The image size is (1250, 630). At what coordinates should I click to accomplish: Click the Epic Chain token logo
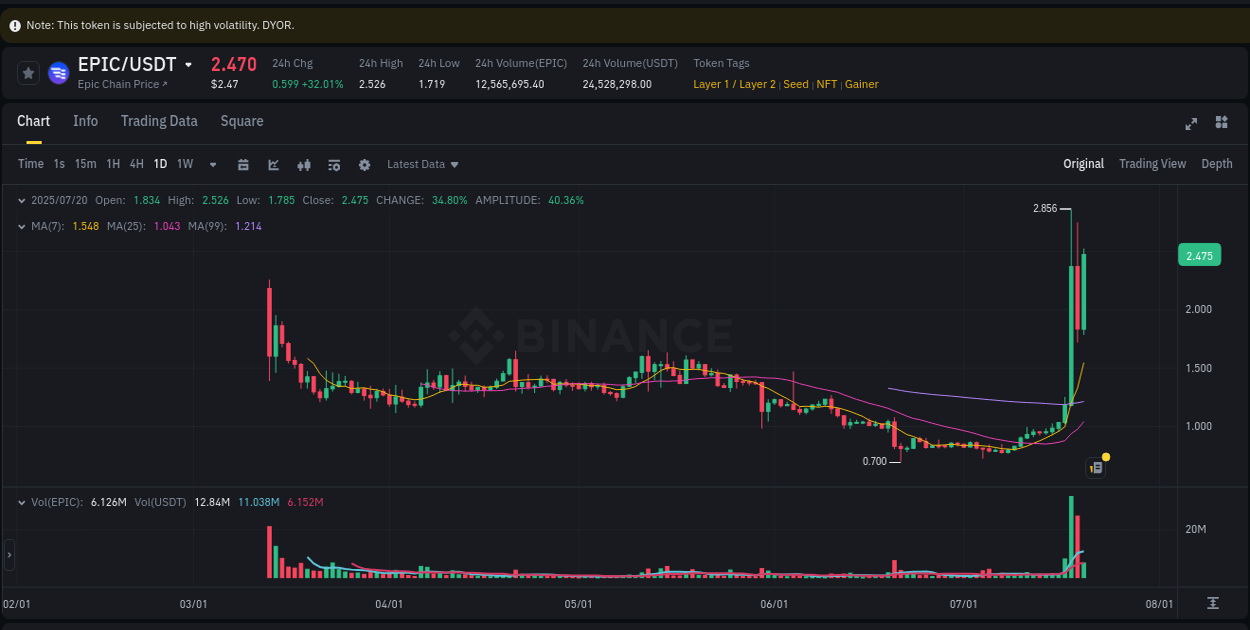click(58, 73)
